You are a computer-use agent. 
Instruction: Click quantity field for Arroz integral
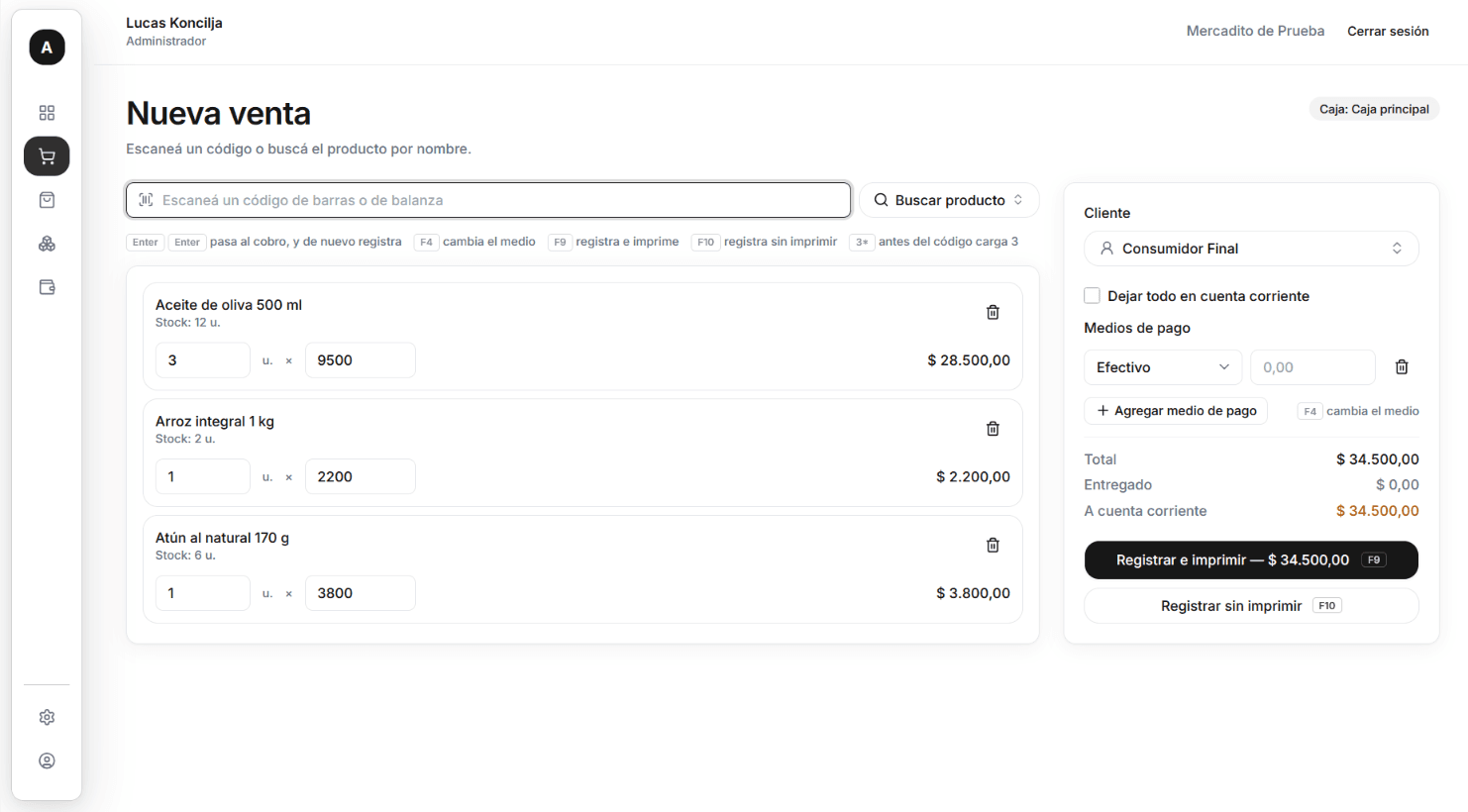tap(203, 476)
